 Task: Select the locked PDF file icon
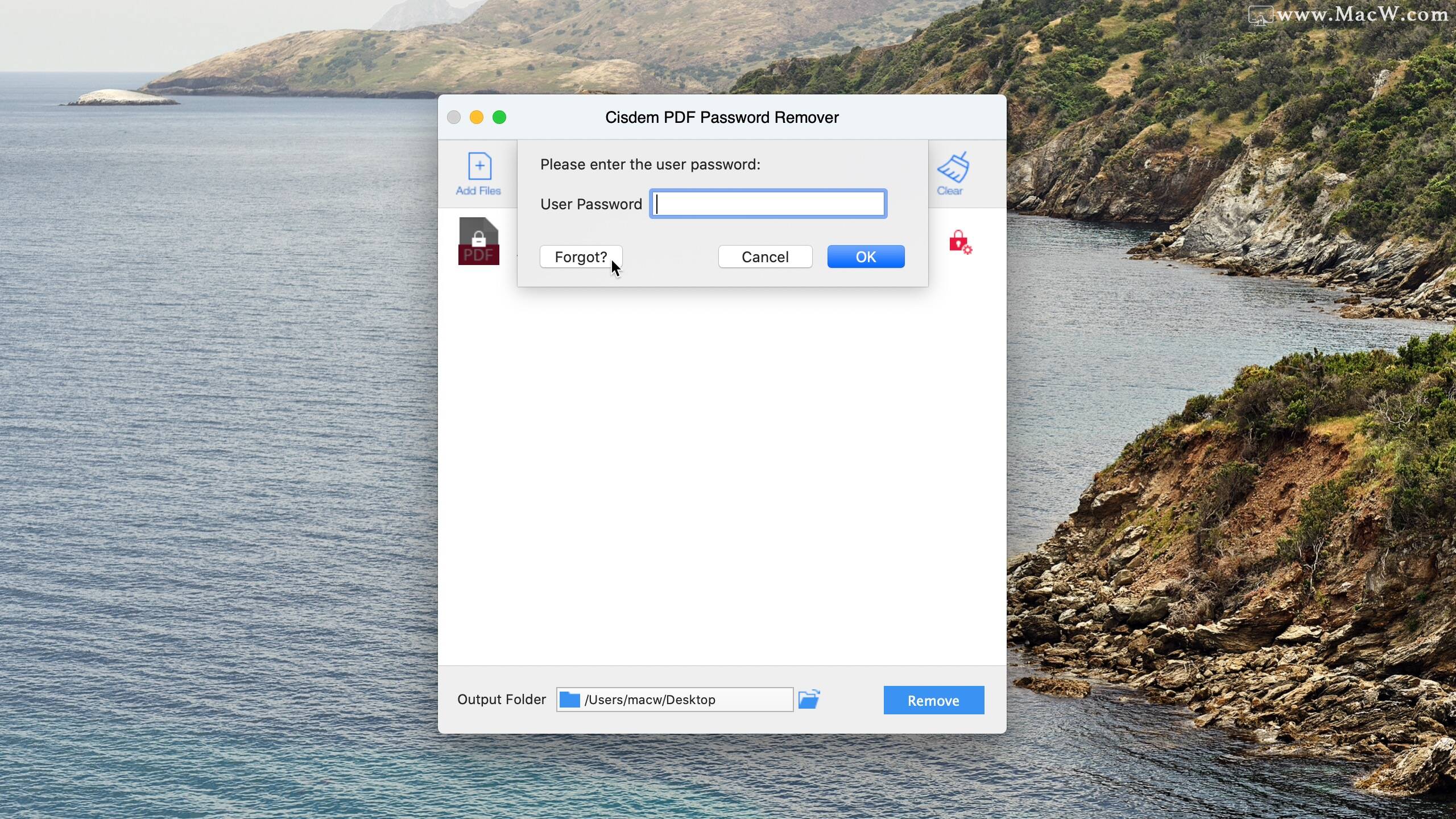coord(479,241)
